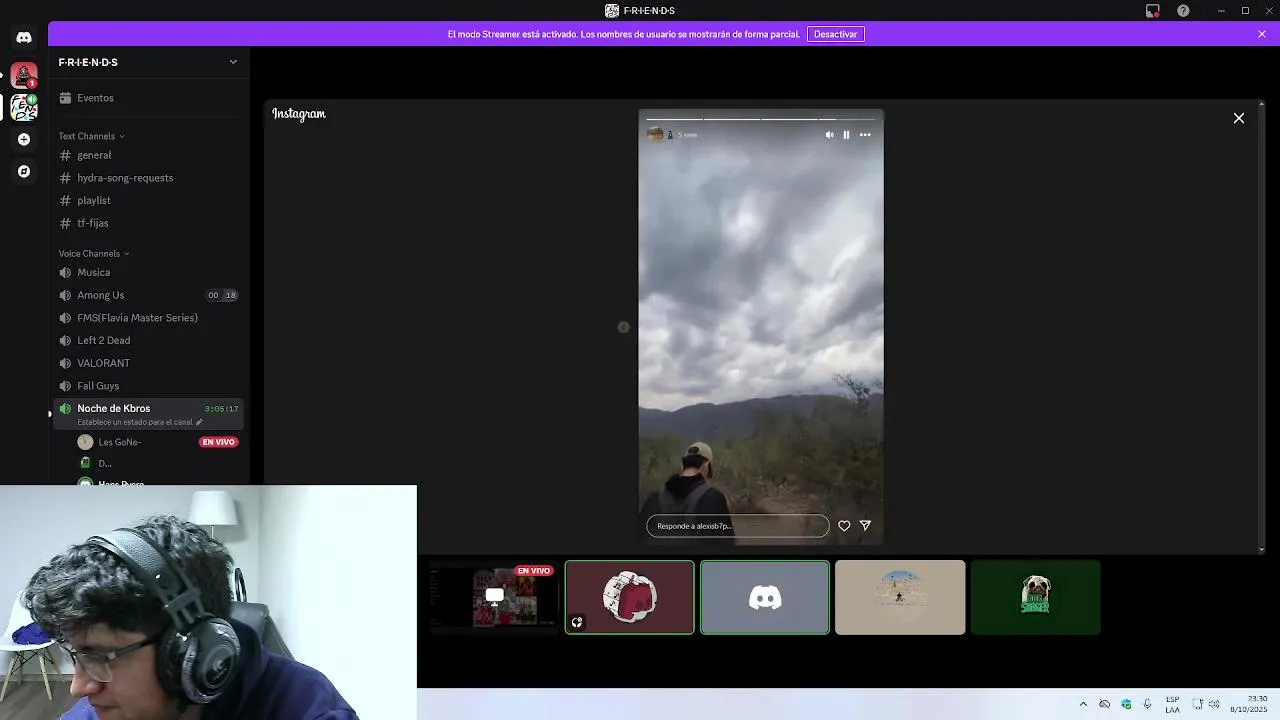Click the Instagram logo in stream

tap(299, 114)
